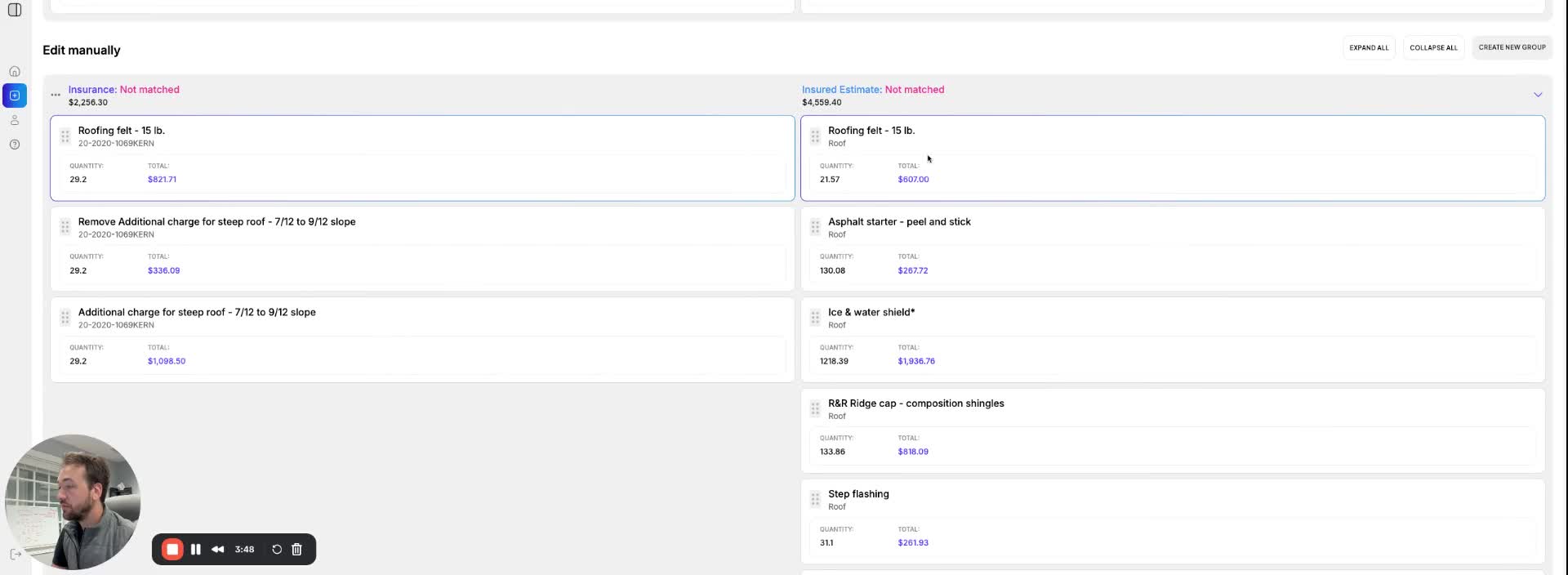
Task: Click Create New Group button
Action: pos(1512,47)
